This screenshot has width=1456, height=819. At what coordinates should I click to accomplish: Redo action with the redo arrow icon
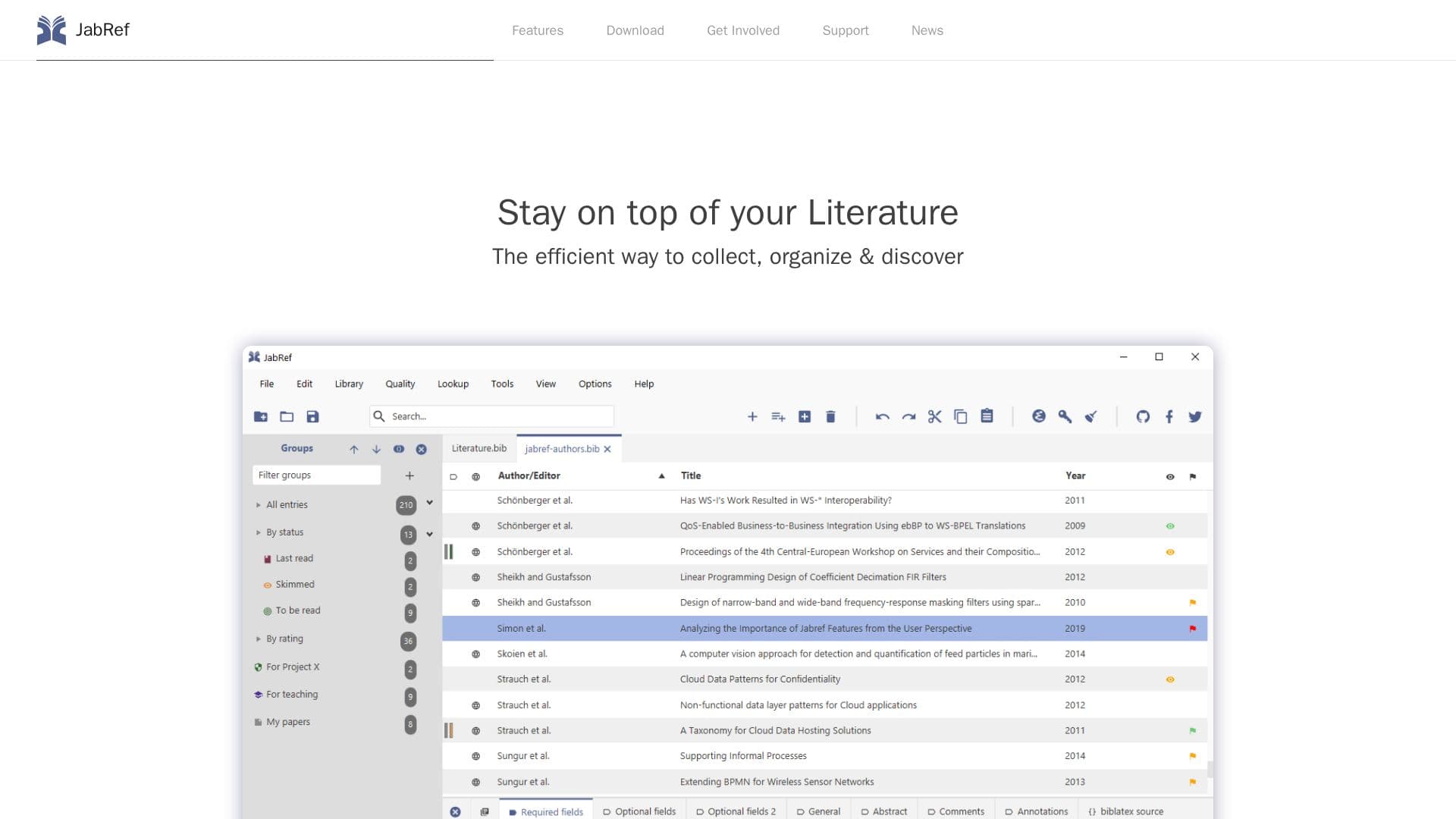[908, 416]
